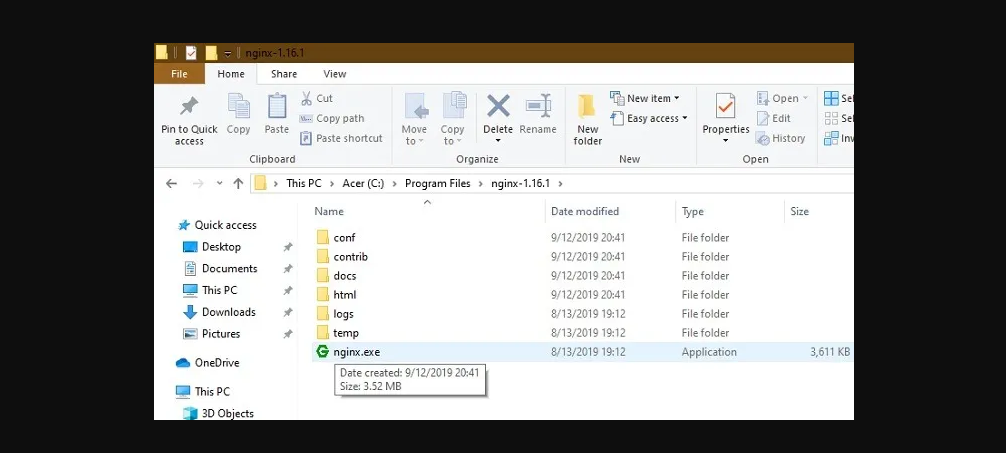The width and height of the screenshot is (1006, 453).
Task: Open the Copy to menu
Action: coord(452,120)
